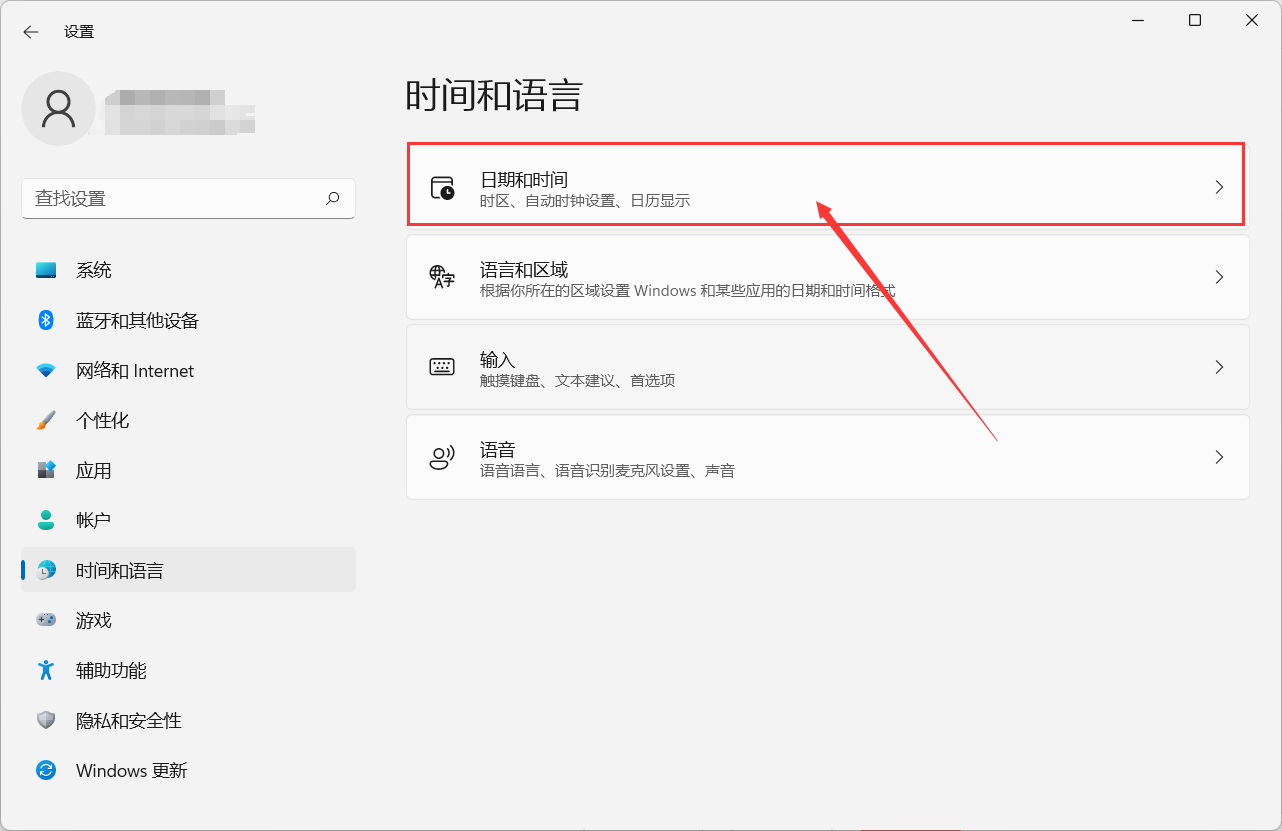The image size is (1282, 831).
Task: Go to Windows 更新 page
Action: click(x=188, y=770)
